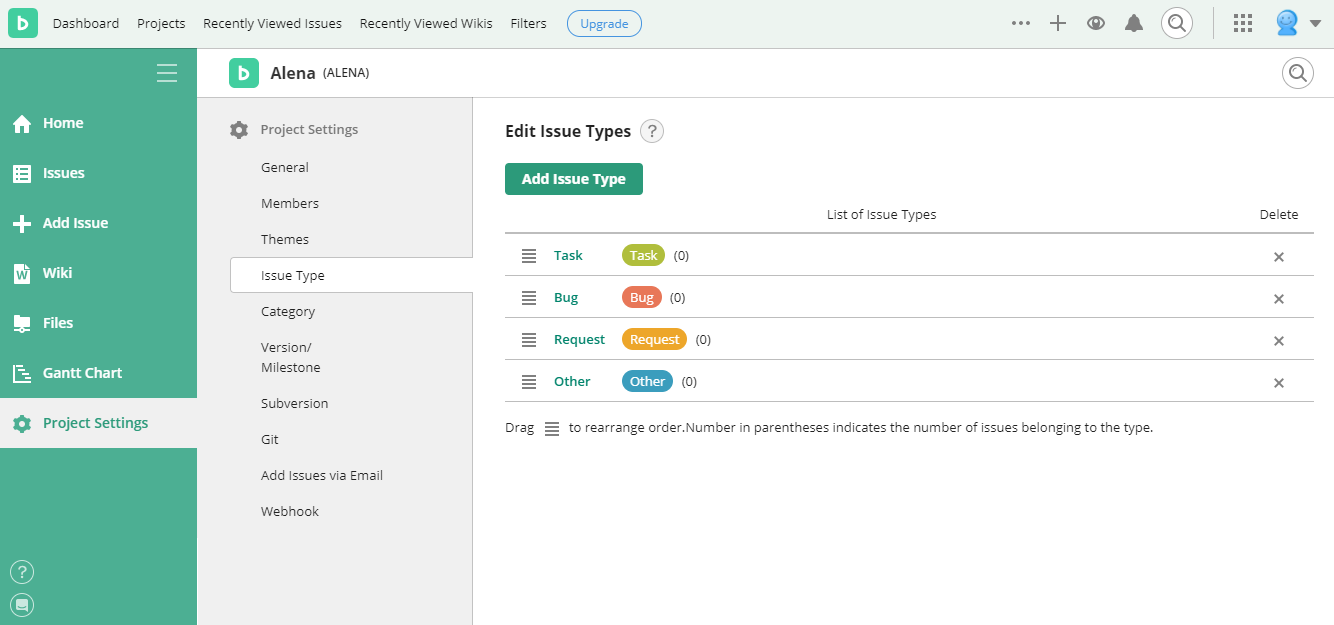Click the Upgrade button
Viewport: 1334px width, 625px height.
point(604,23)
